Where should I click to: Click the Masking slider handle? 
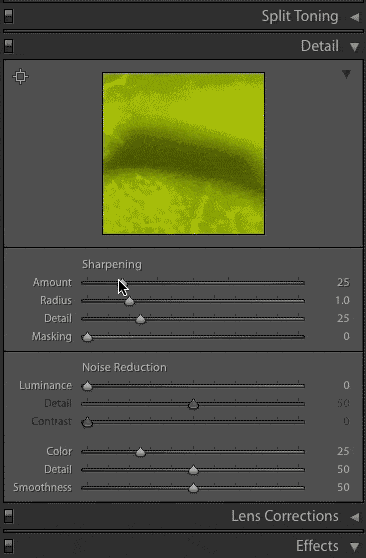pyautogui.click(x=87, y=337)
